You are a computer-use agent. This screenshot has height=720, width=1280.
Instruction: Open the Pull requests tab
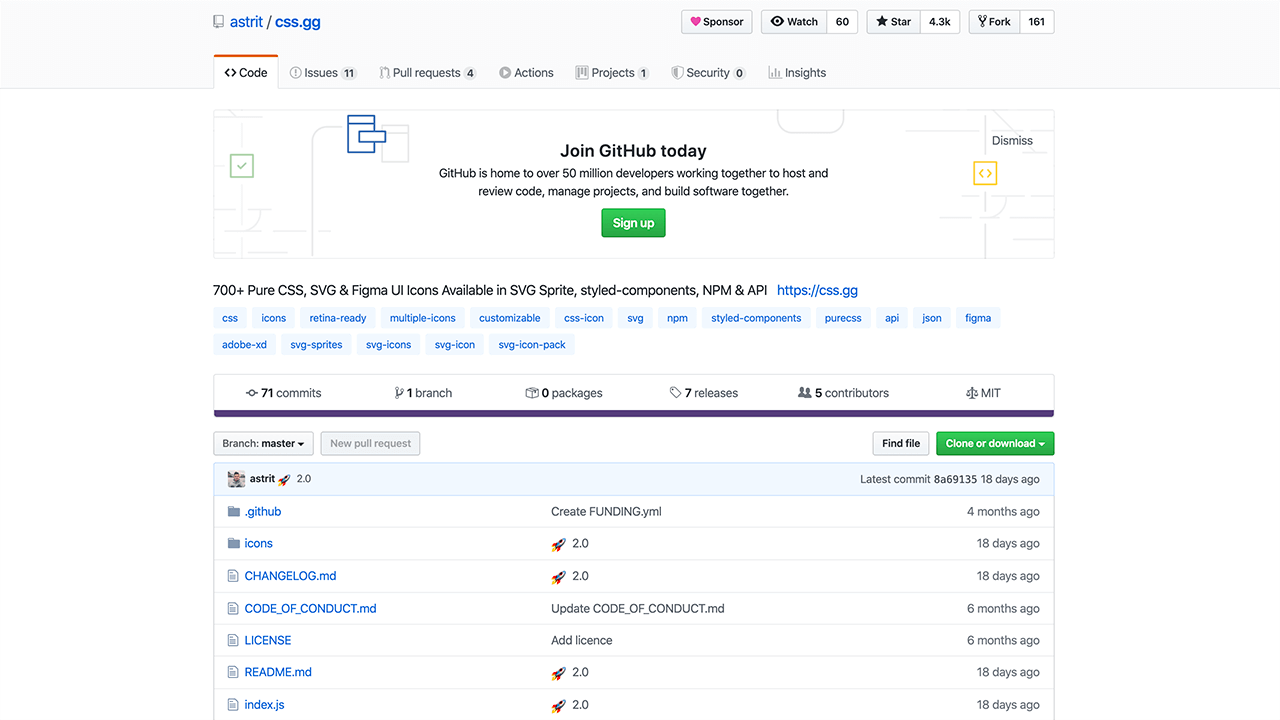427,73
